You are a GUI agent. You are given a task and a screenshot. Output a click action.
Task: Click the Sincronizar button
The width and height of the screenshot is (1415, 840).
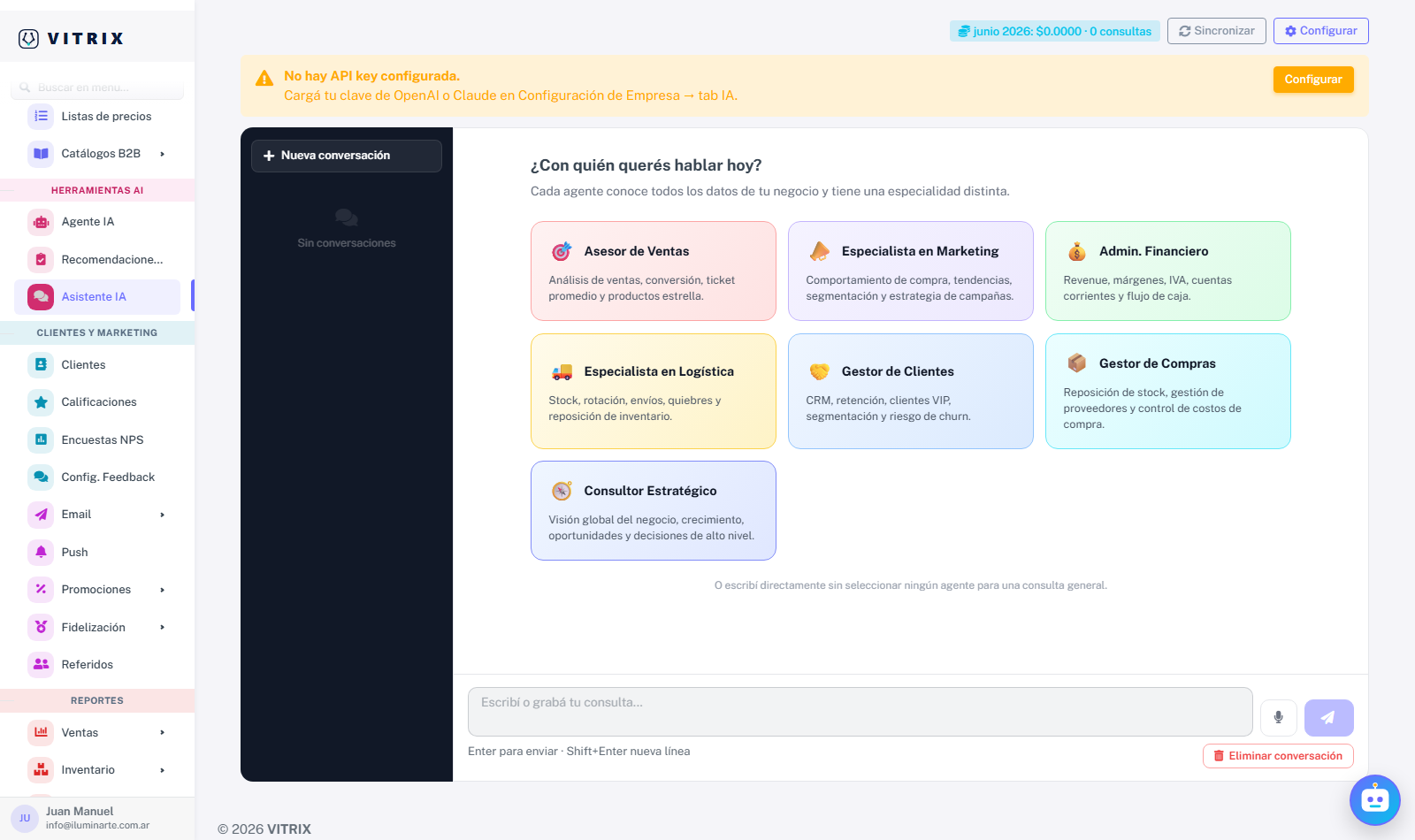[x=1217, y=31]
